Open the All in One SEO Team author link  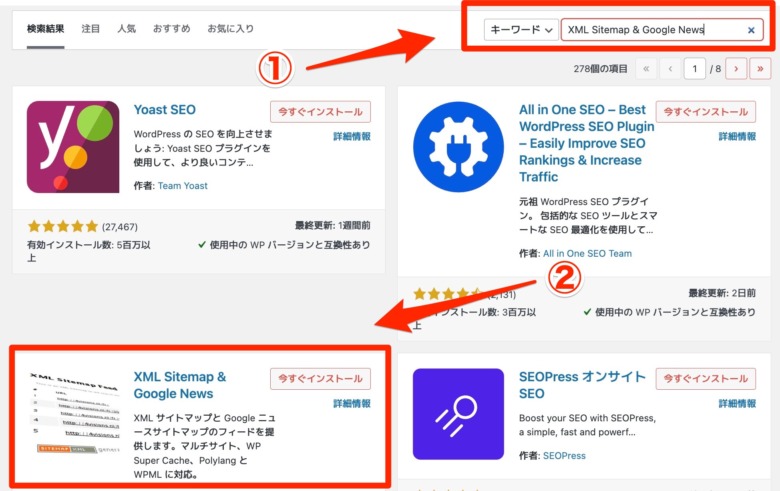[x=587, y=253]
